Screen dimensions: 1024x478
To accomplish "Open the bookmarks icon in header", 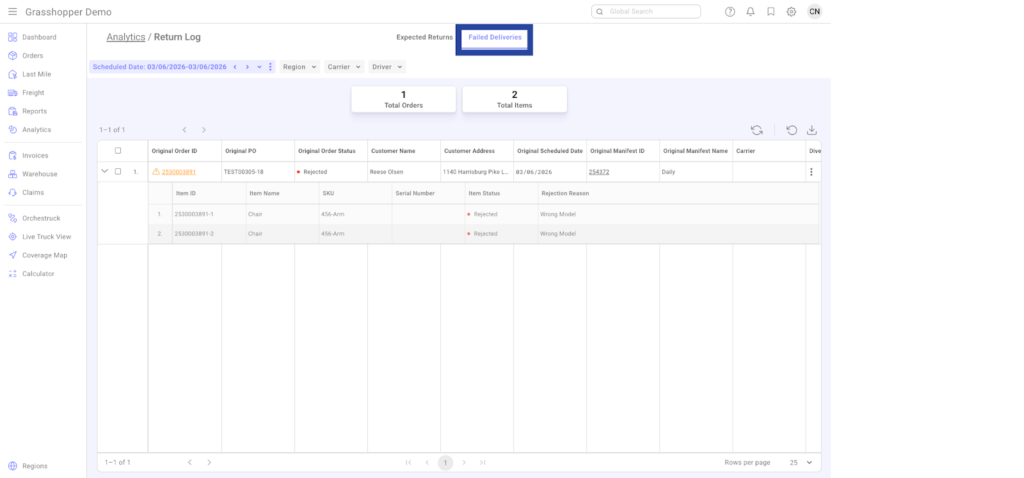I will click(770, 12).
